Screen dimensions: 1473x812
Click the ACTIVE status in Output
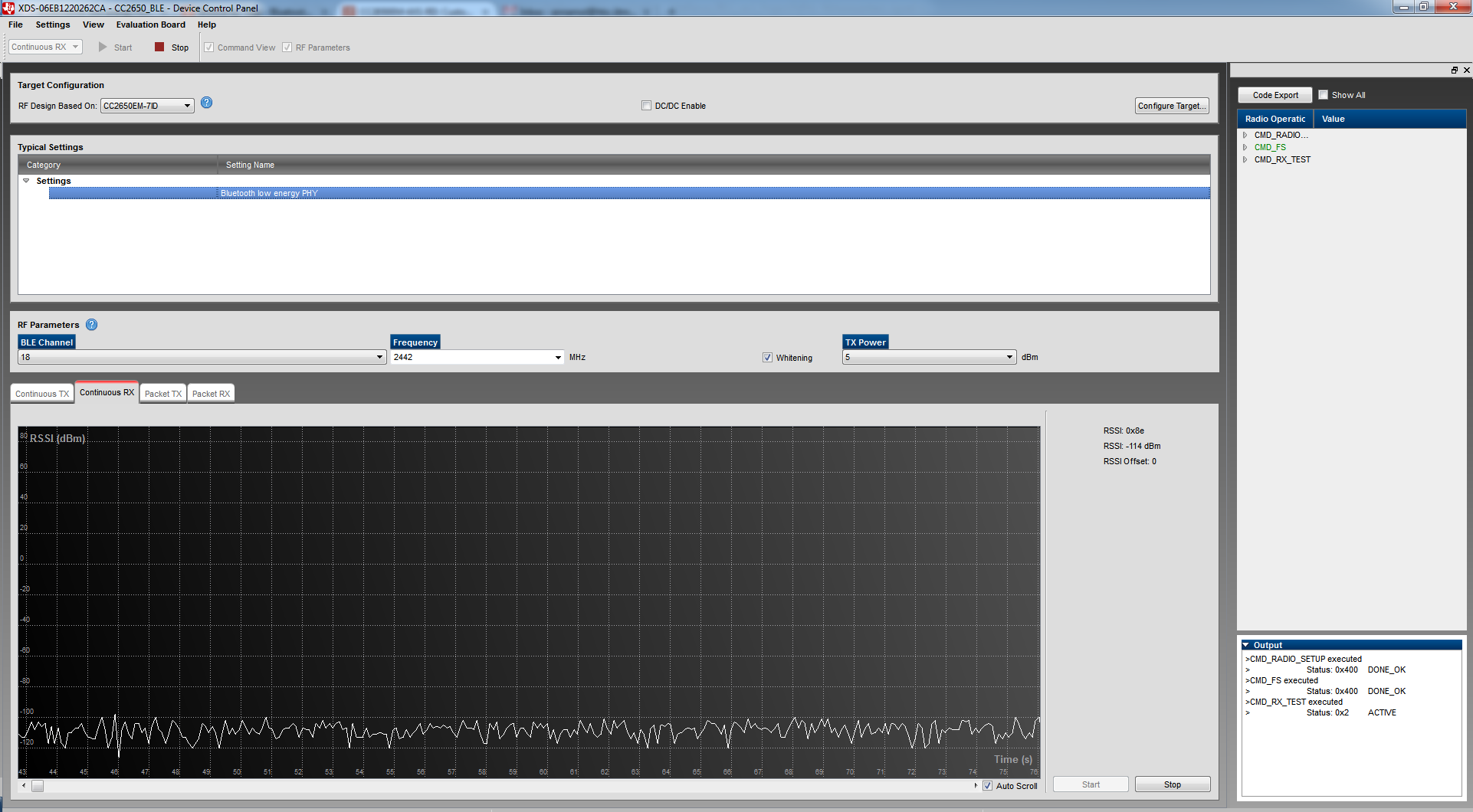tap(1382, 712)
